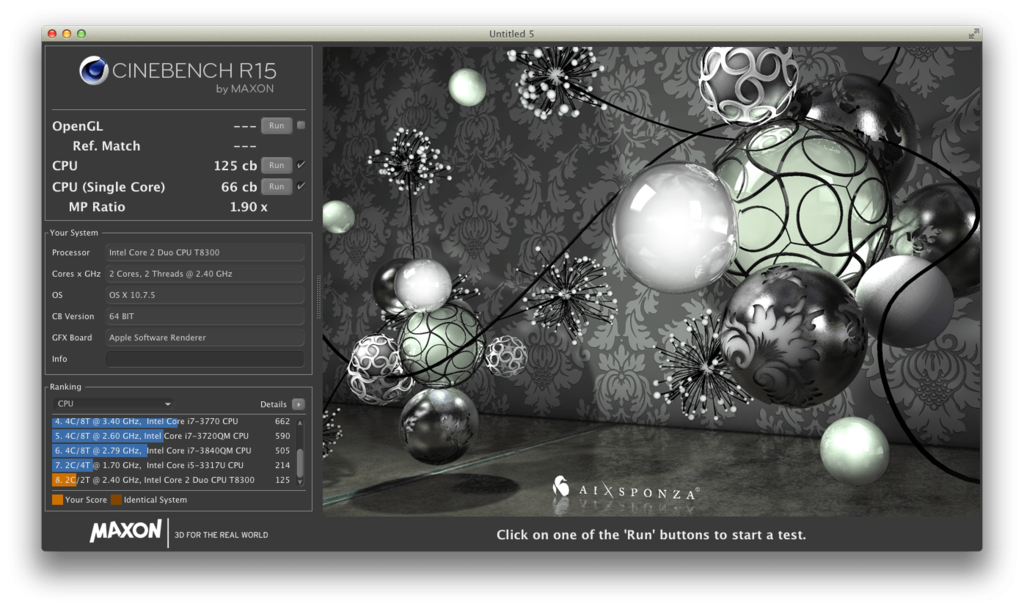The image size is (1024, 609).
Task: Click the GFX Board field
Action: tap(205, 337)
